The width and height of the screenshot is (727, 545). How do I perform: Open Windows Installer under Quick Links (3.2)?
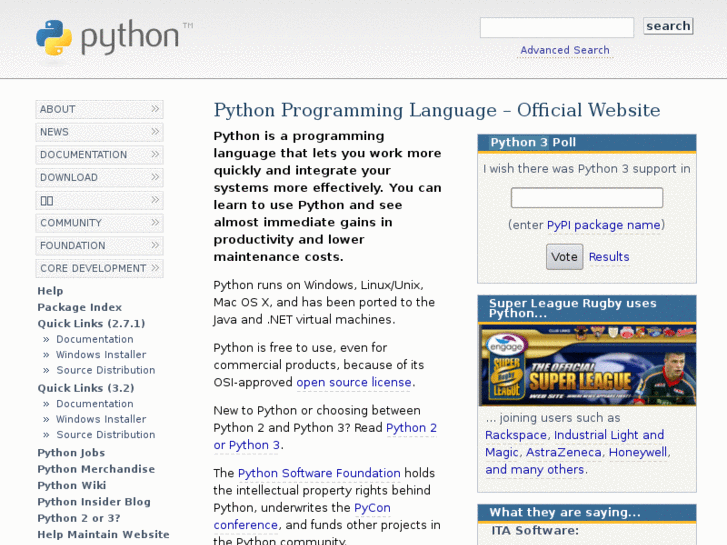(x=101, y=419)
